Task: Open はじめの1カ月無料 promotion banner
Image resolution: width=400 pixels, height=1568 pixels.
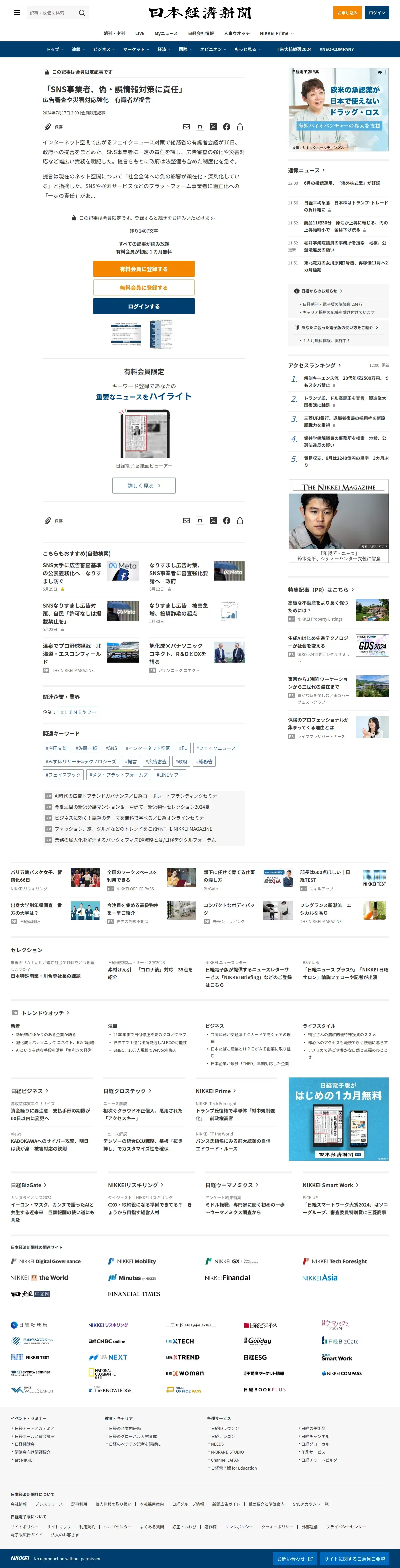Action: click(x=339, y=1119)
